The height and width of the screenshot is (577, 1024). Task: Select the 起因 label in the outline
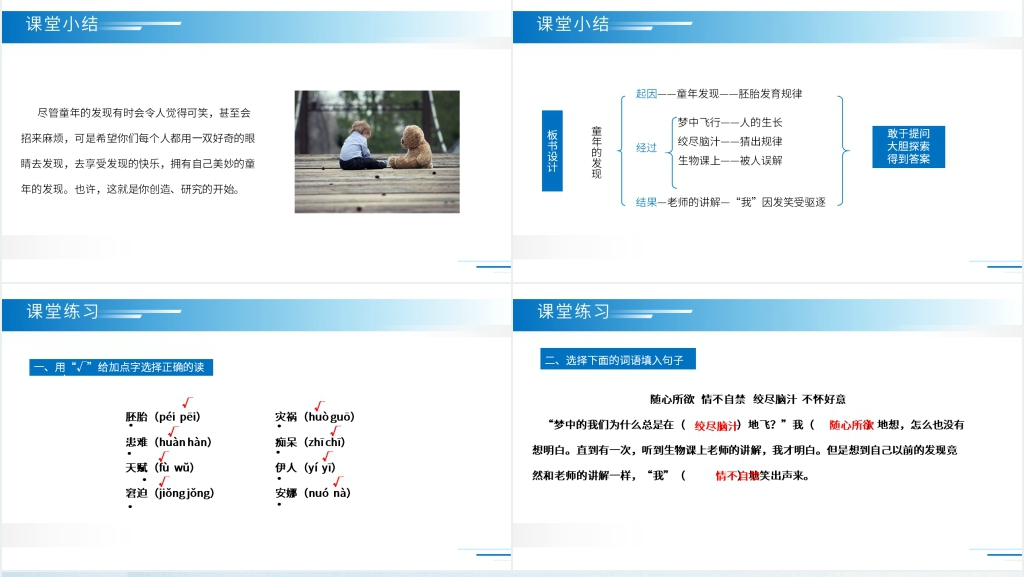click(646, 94)
